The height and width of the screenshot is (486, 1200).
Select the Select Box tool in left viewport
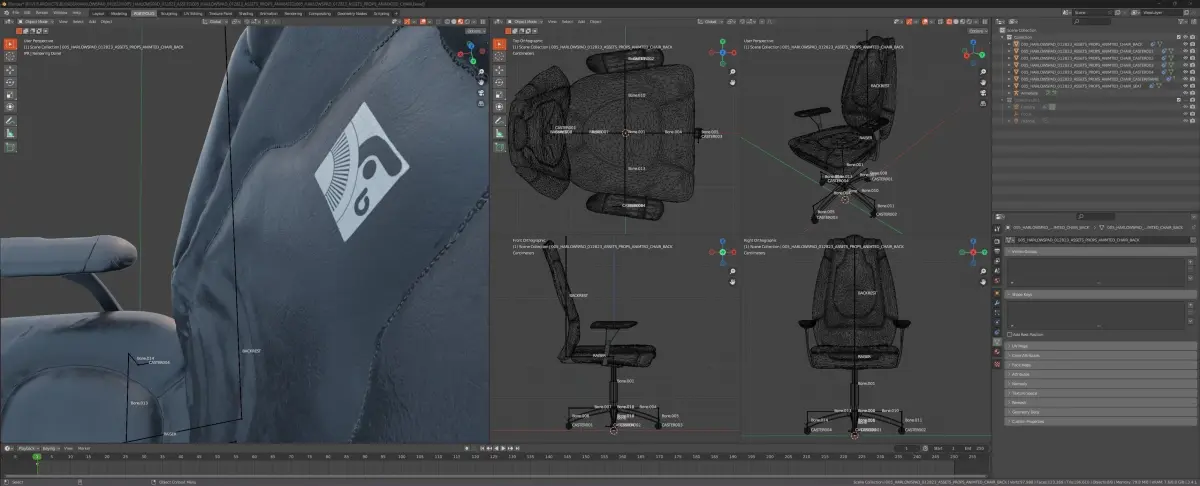pos(11,45)
